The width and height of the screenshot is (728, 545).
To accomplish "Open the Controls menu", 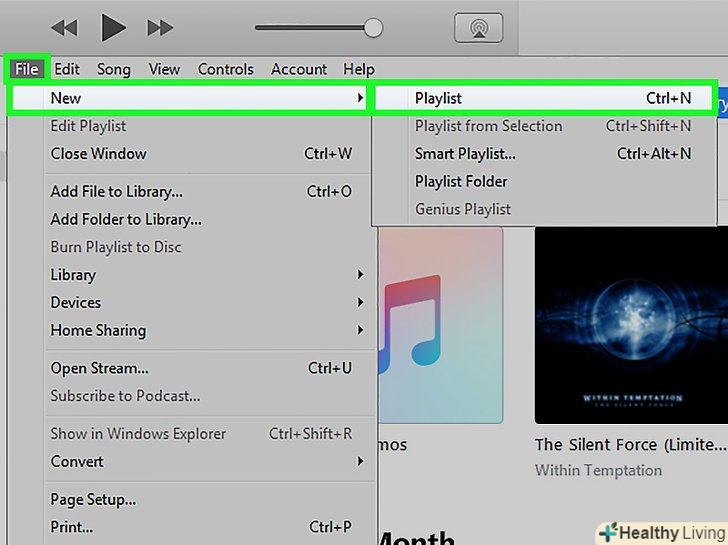I will 226,69.
